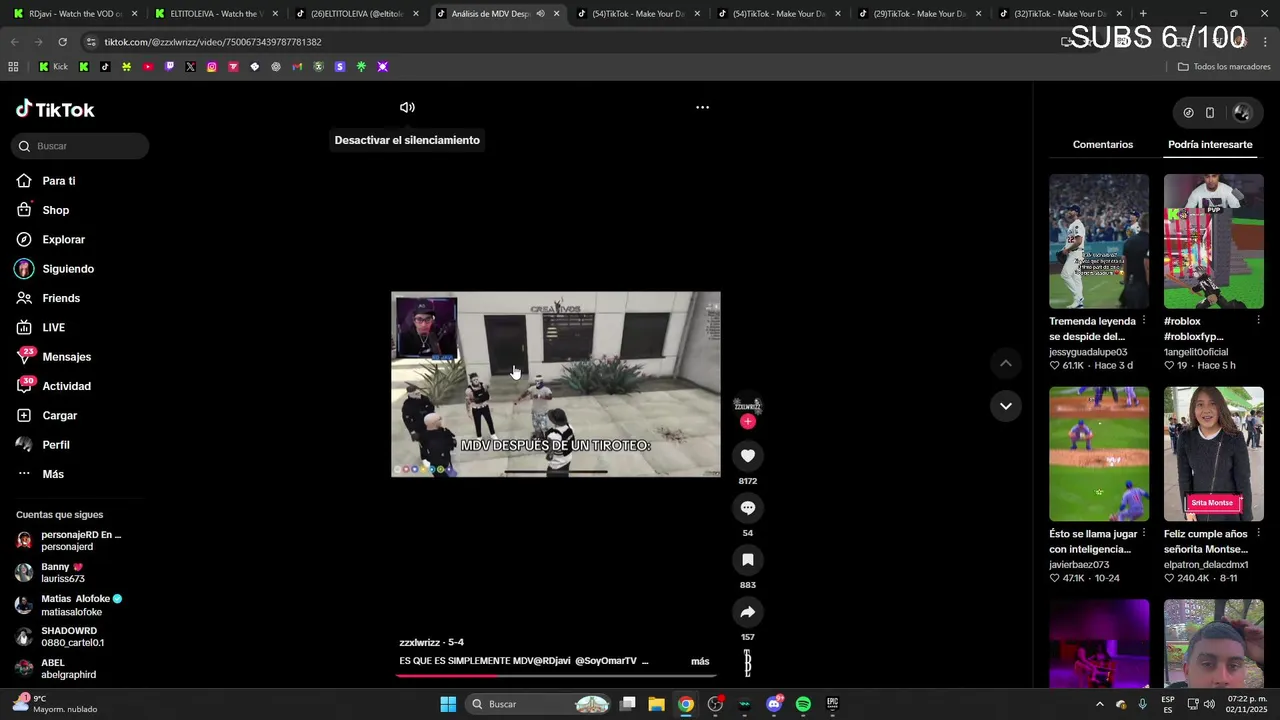Image resolution: width=1280 pixels, height=720 pixels.
Task: Share the video with arrow icon
Action: (x=747, y=612)
